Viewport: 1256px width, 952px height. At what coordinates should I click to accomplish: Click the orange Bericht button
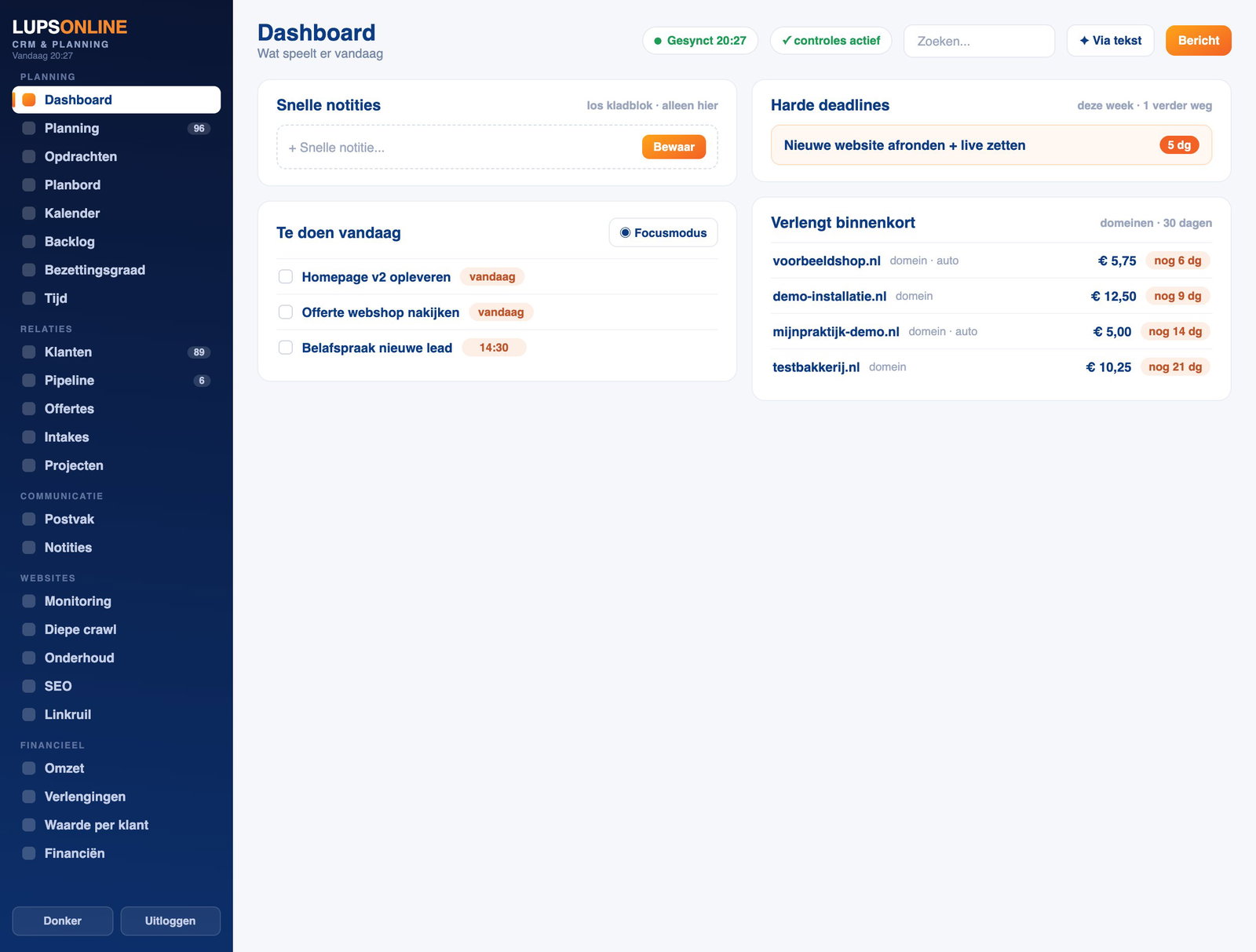1198,41
